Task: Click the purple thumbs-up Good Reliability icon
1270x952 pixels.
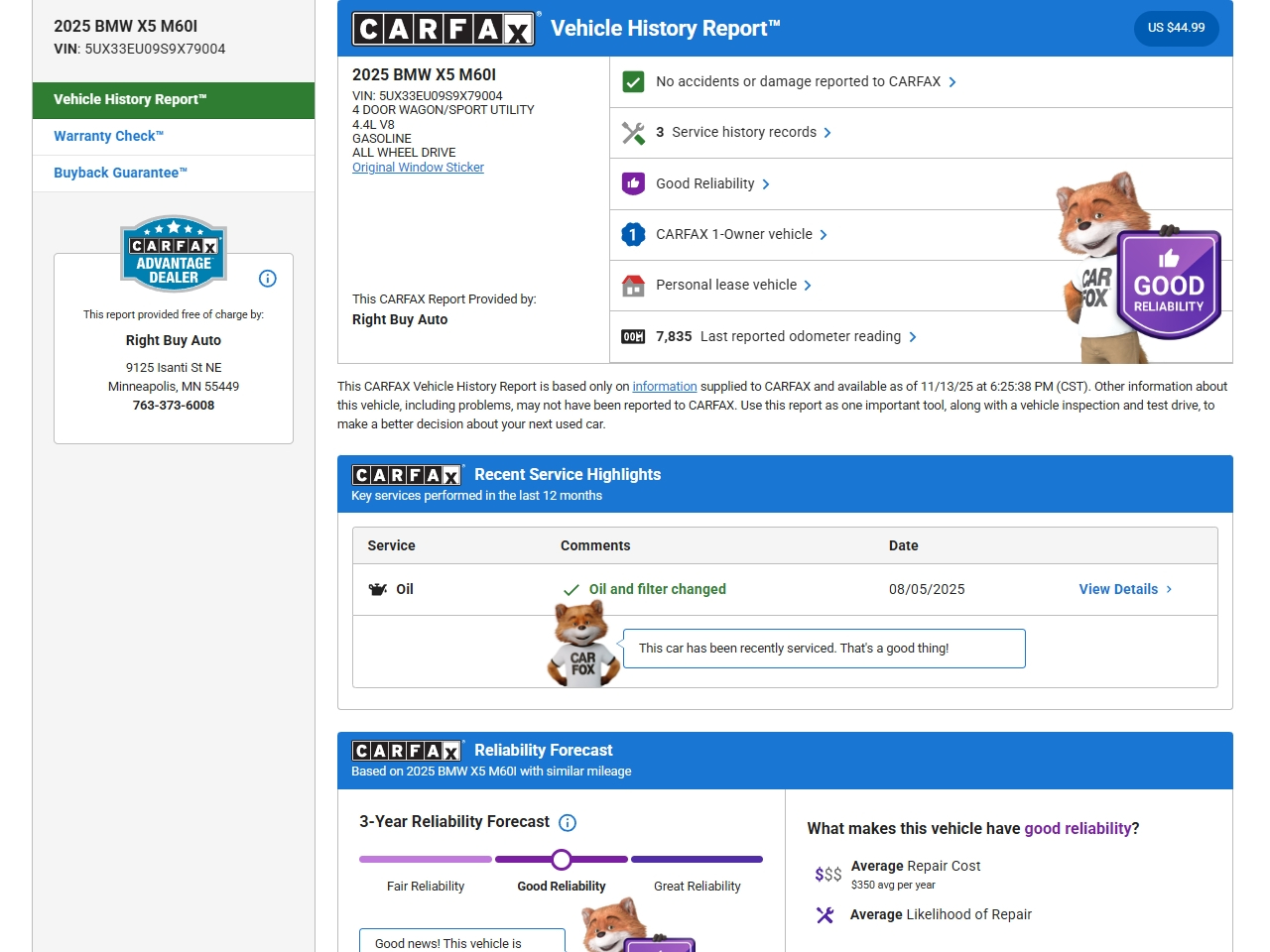Action: point(633,183)
